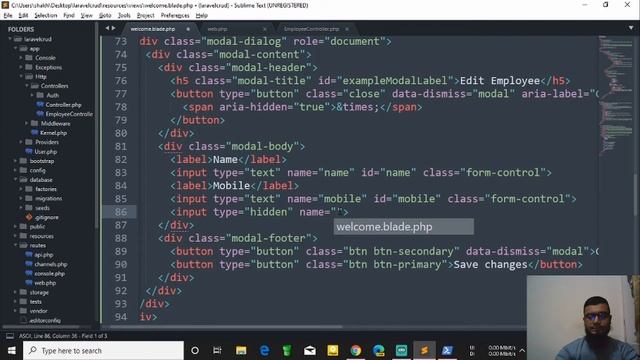Open the Tools menu
Image resolution: width=640 pixels, height=360 pixels.
(124, 16)
